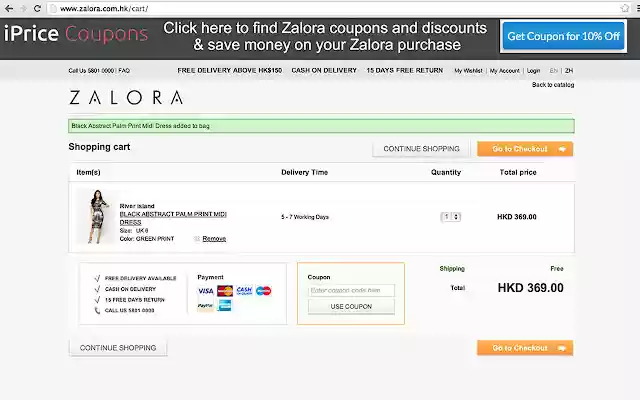Image resolution: width=640 pixels, height=400 pixels.
Task: Click the large HKD 369.00 total amount
Action: pyautogui.click(x=530, y=288)
